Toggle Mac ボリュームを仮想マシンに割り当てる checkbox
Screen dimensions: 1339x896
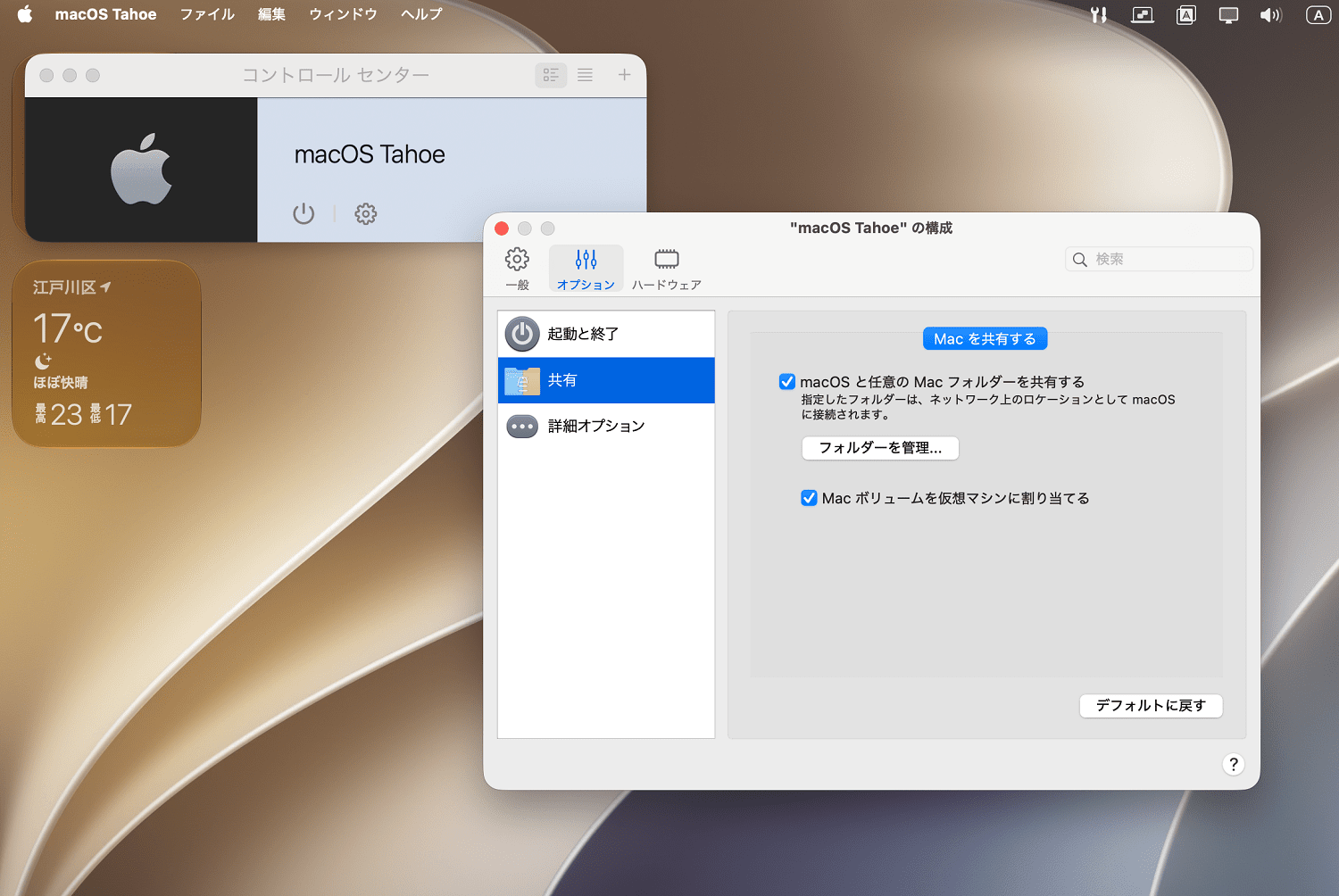coord(809,498)
